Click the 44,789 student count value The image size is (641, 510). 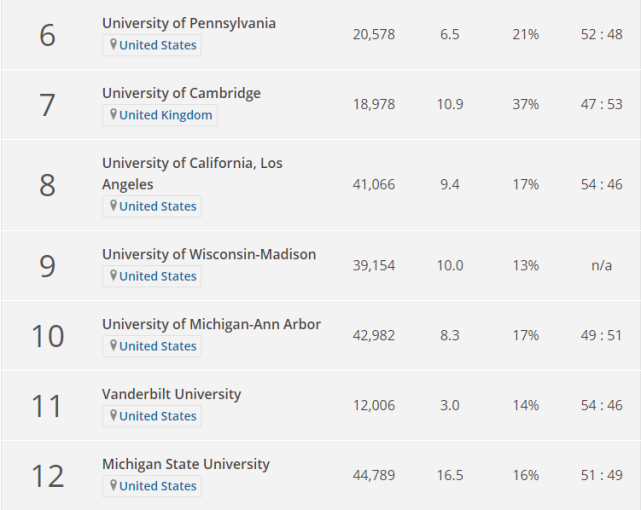tap(374, 475)
